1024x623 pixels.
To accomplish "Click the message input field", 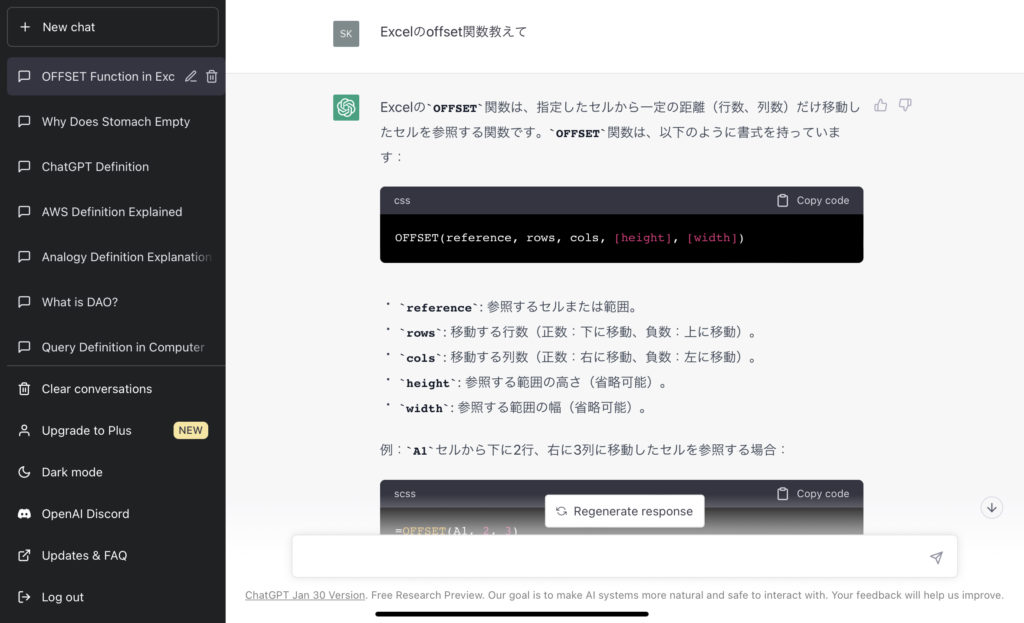I will click(x=610, y=557).
